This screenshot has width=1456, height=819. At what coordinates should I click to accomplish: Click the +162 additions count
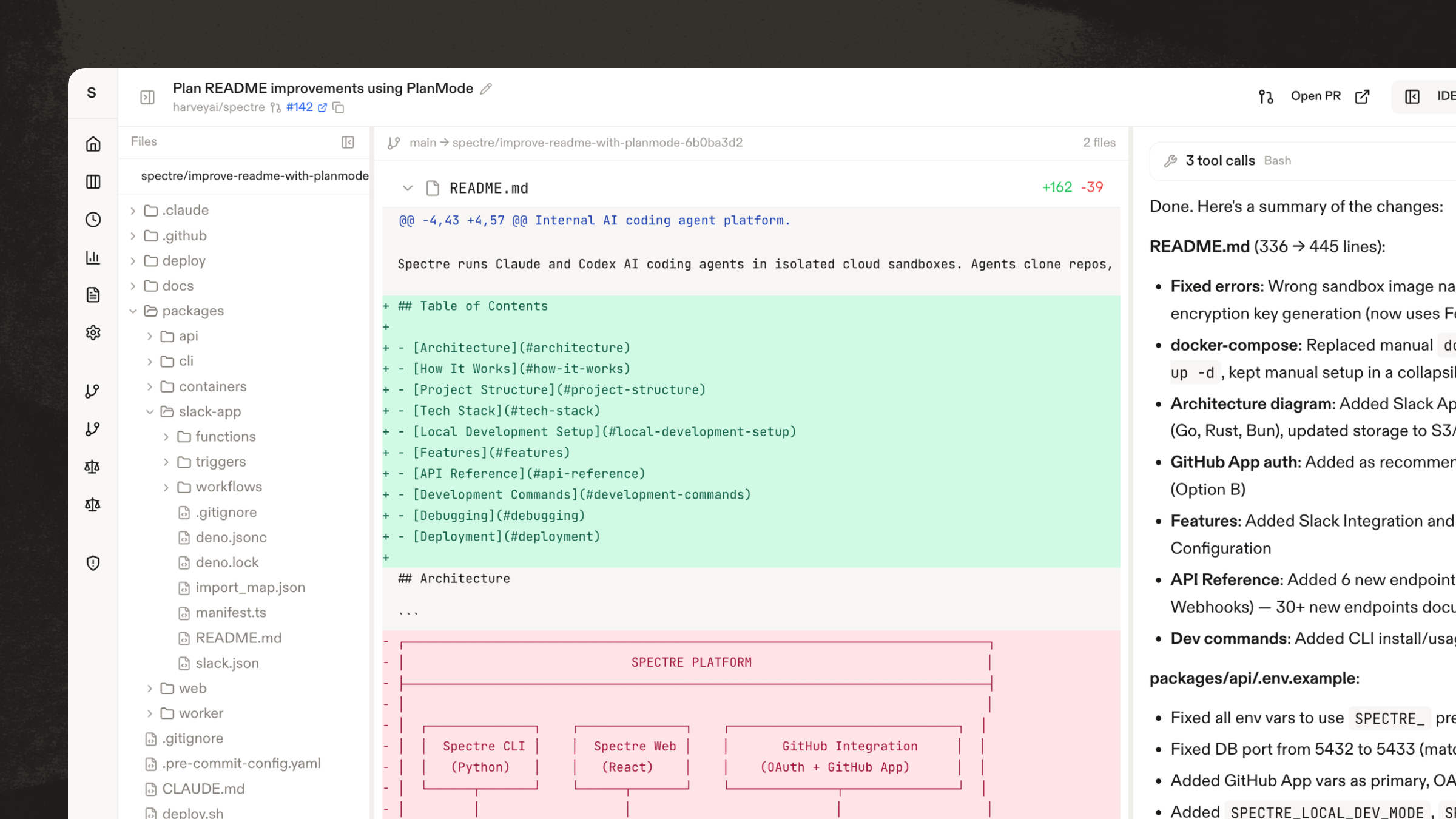tap(1057, 187)
